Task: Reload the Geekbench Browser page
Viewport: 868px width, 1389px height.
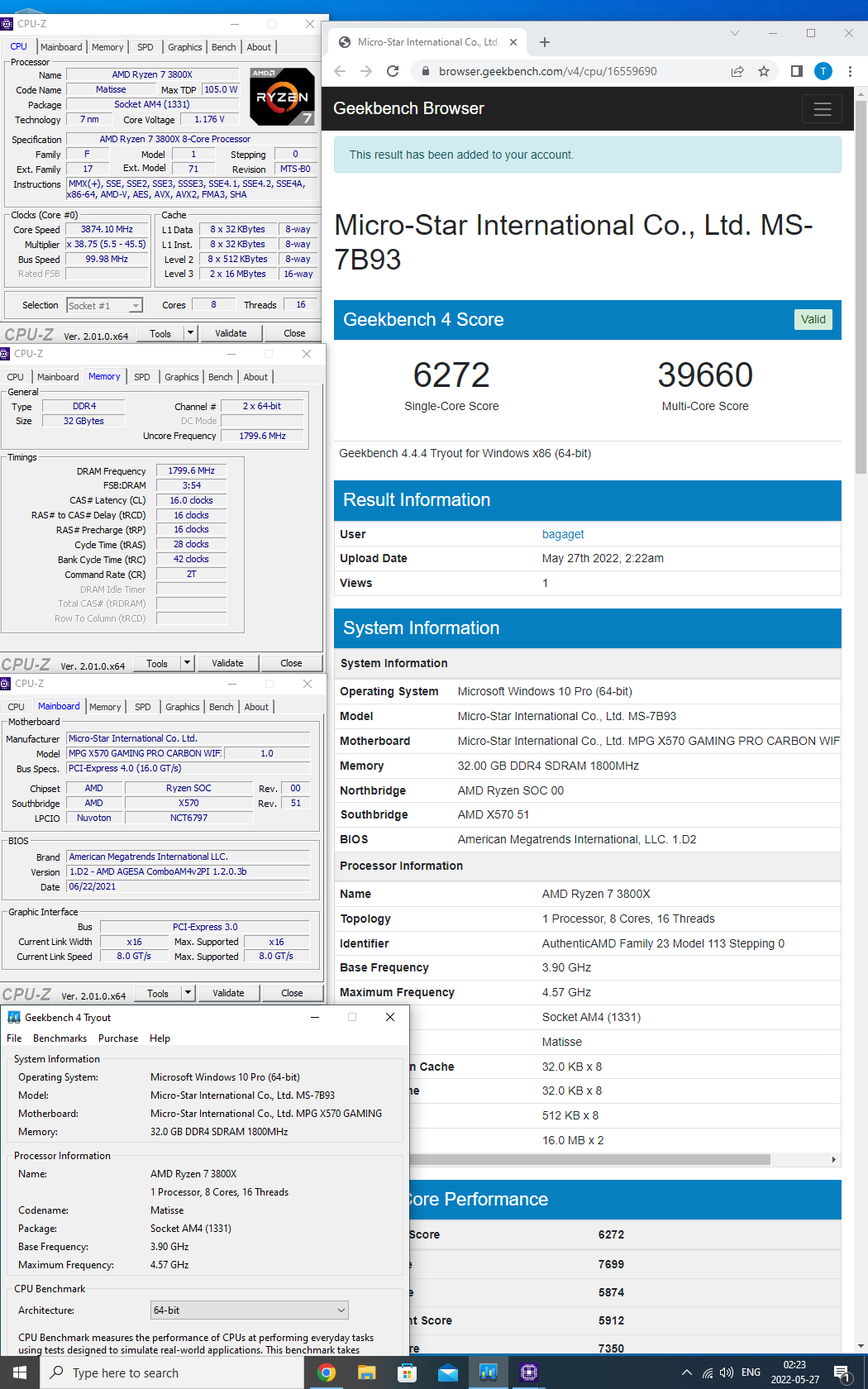Action: (x=393, y=71)
